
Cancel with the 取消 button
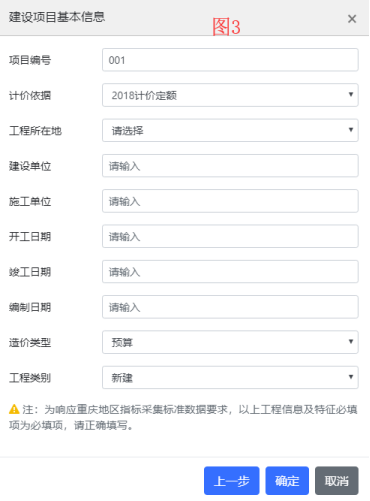337,481
